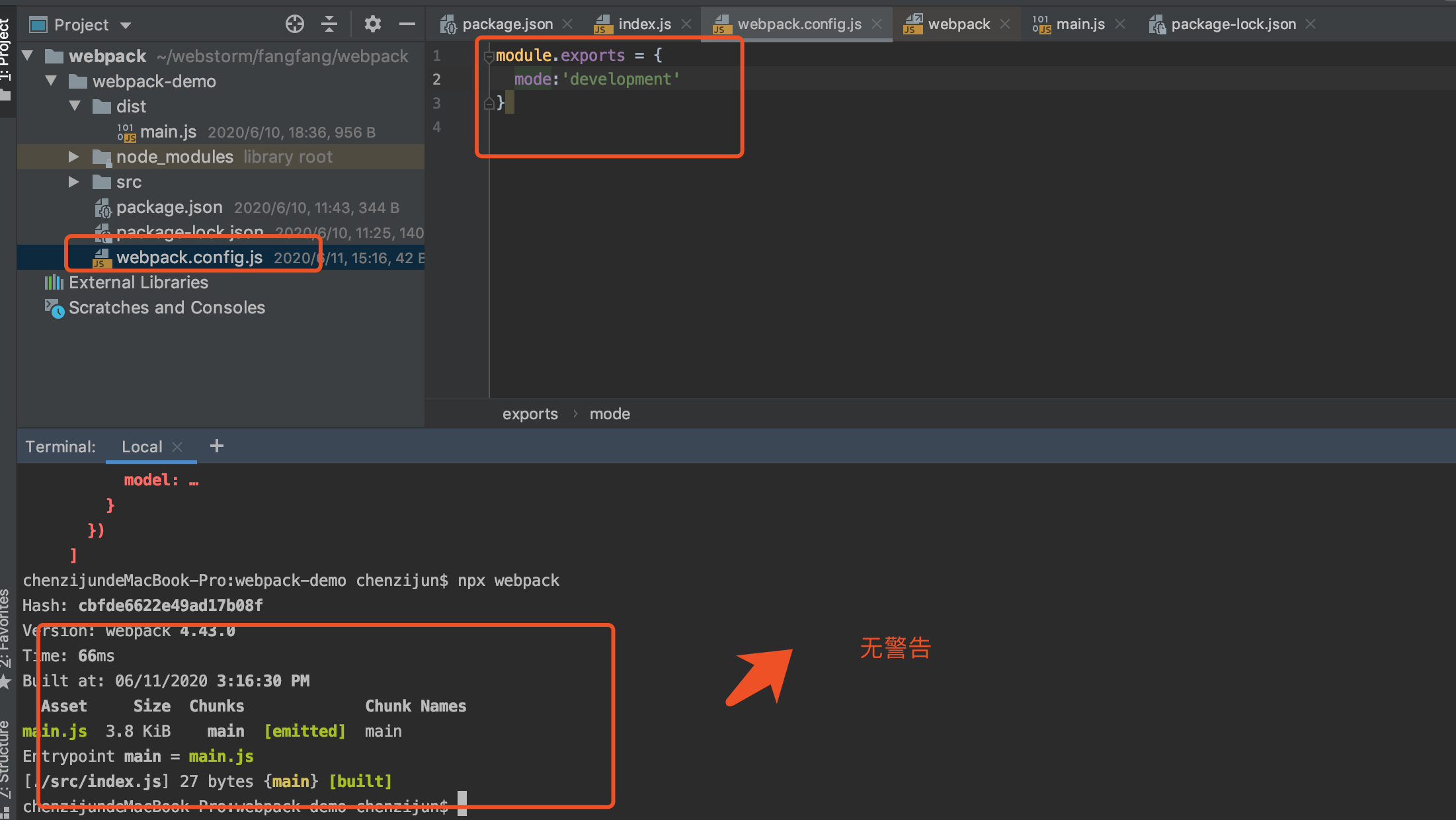Close the main.js tab
Image resolution: width=1456 pixels, height=820 pixels.
[1120, 24]
